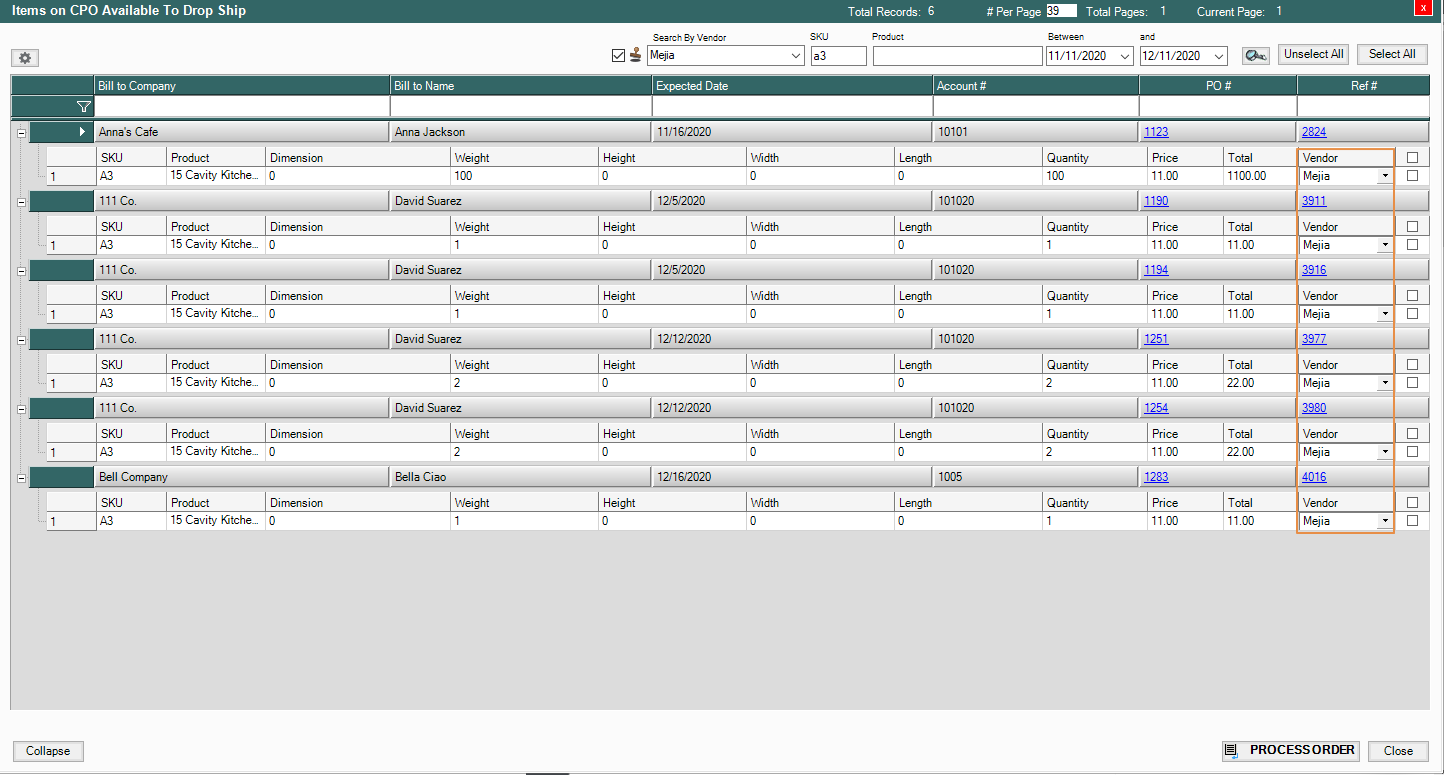
Task: Collapse the Anna's Cafe row group
Action: [x=21, y=132]
